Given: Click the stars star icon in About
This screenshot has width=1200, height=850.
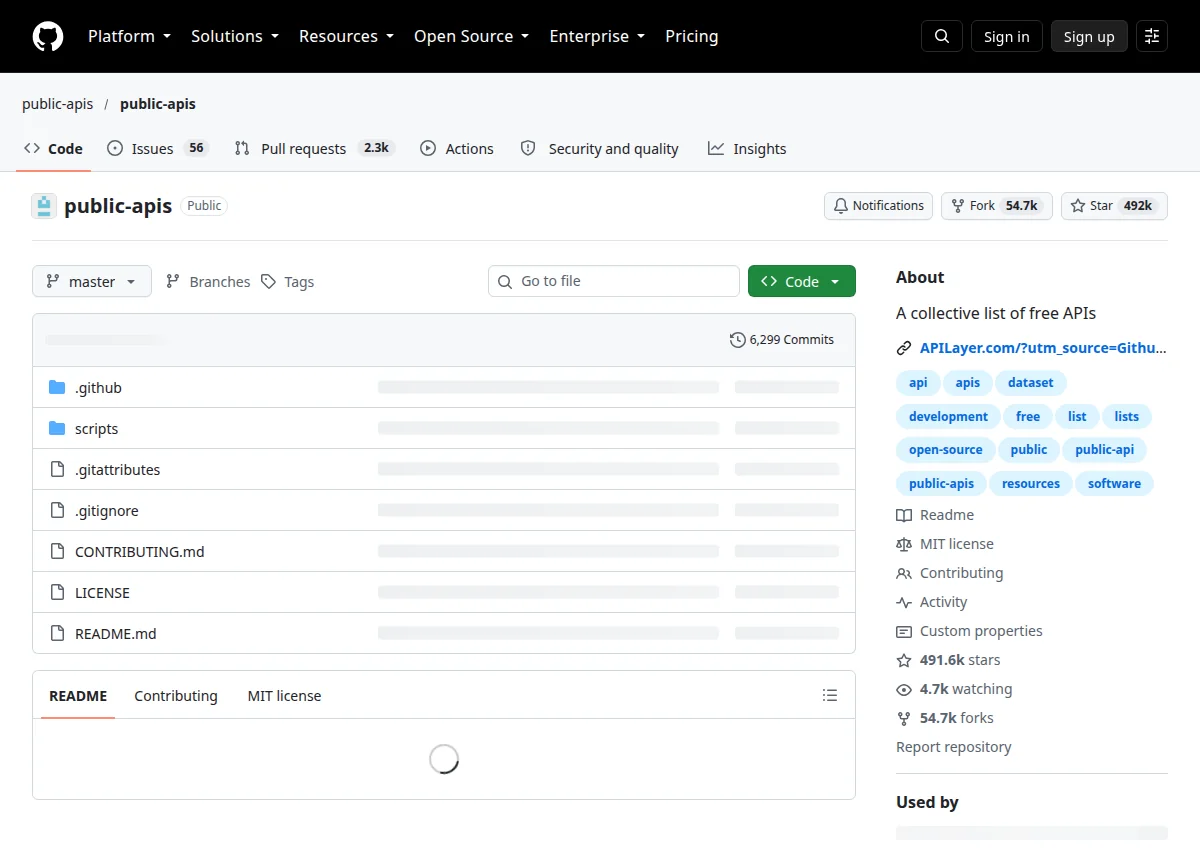Looking at the screenshot, I should 904,660.
